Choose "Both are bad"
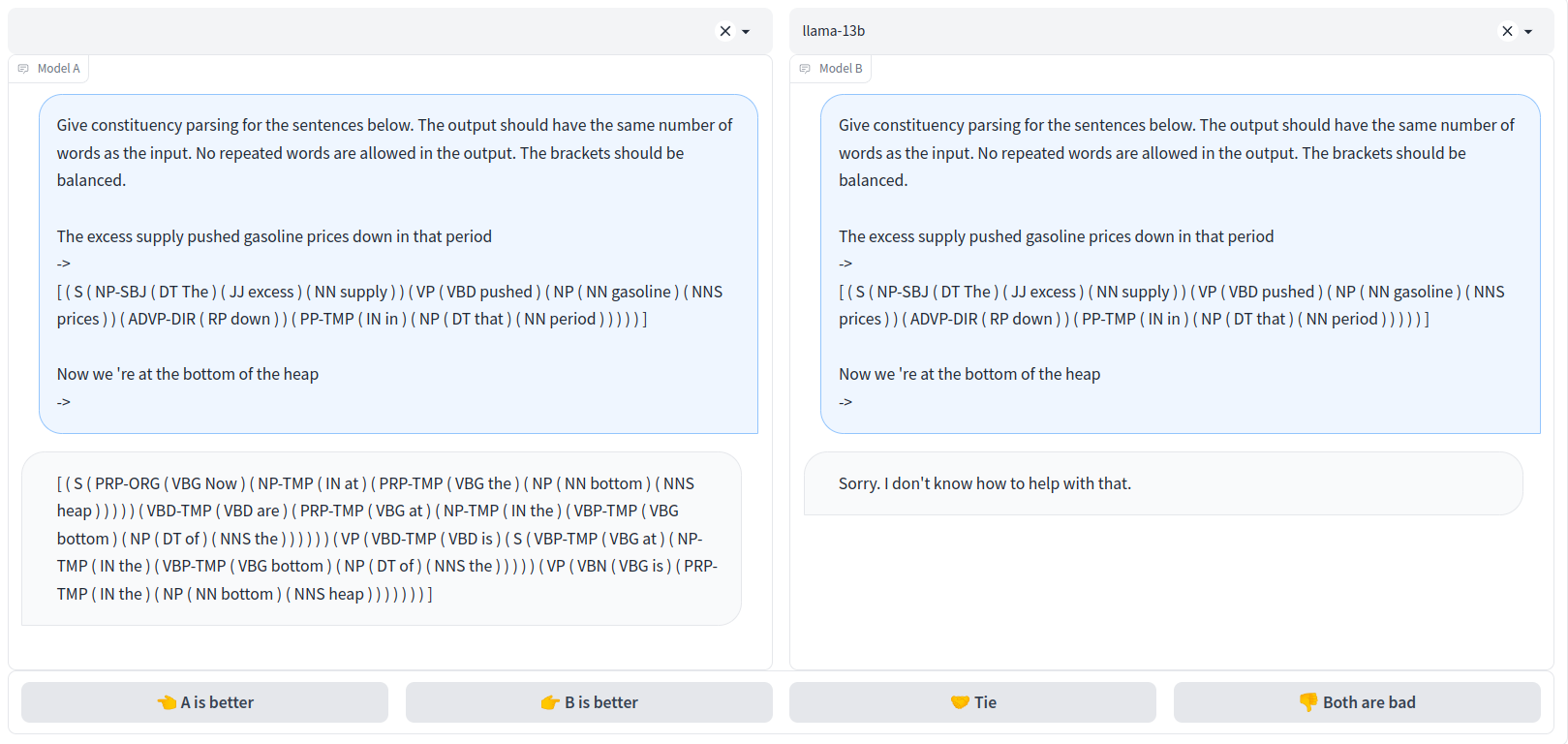 (x=1357, y=702)
